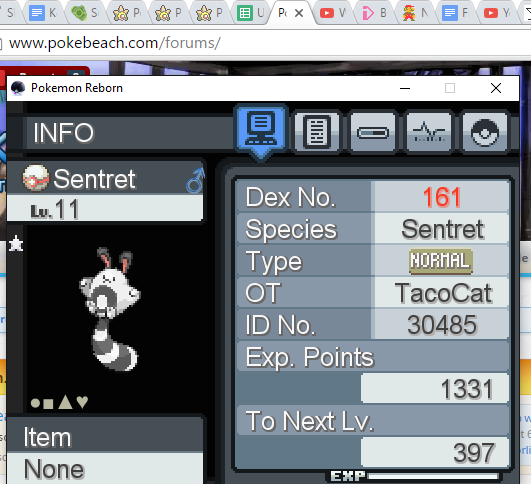This screenshot has height=484, width=531.
Task: Click the male gender symbol
Action: [x=195, y=180]
